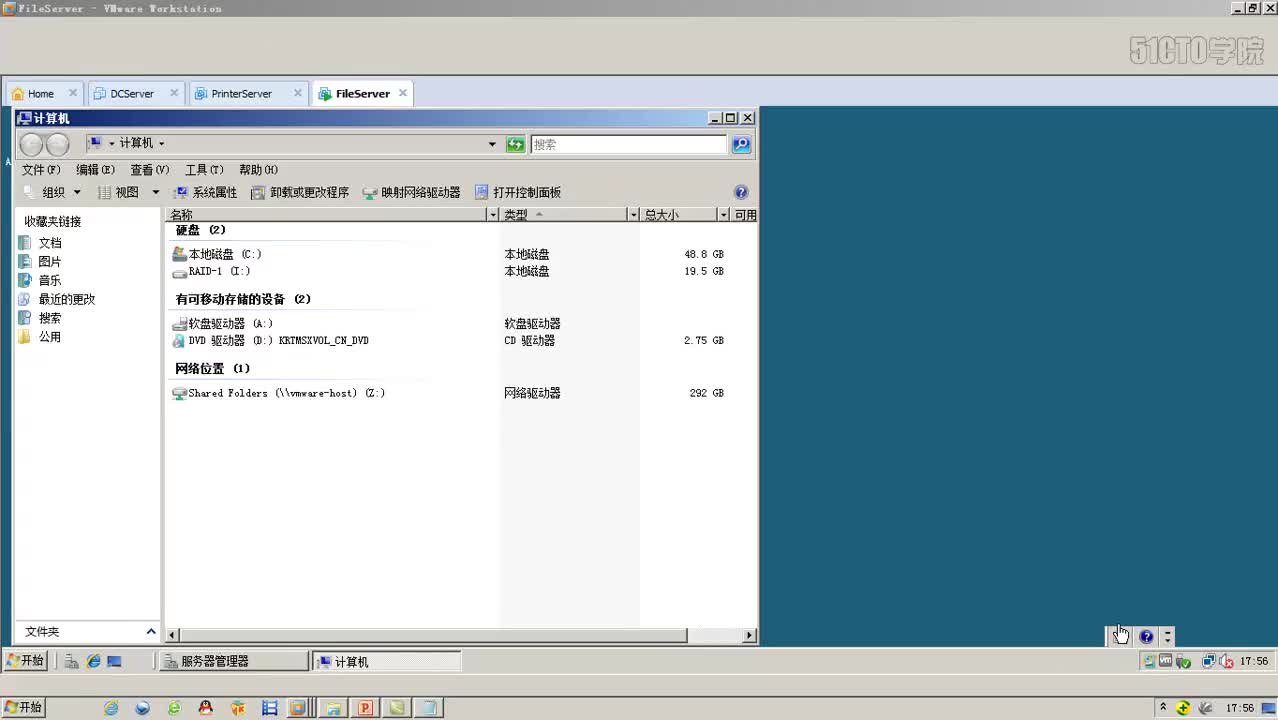The image size is (1278, 720).
Task: Open the 帮助(H) menu
Action: [x=258, y=170]
